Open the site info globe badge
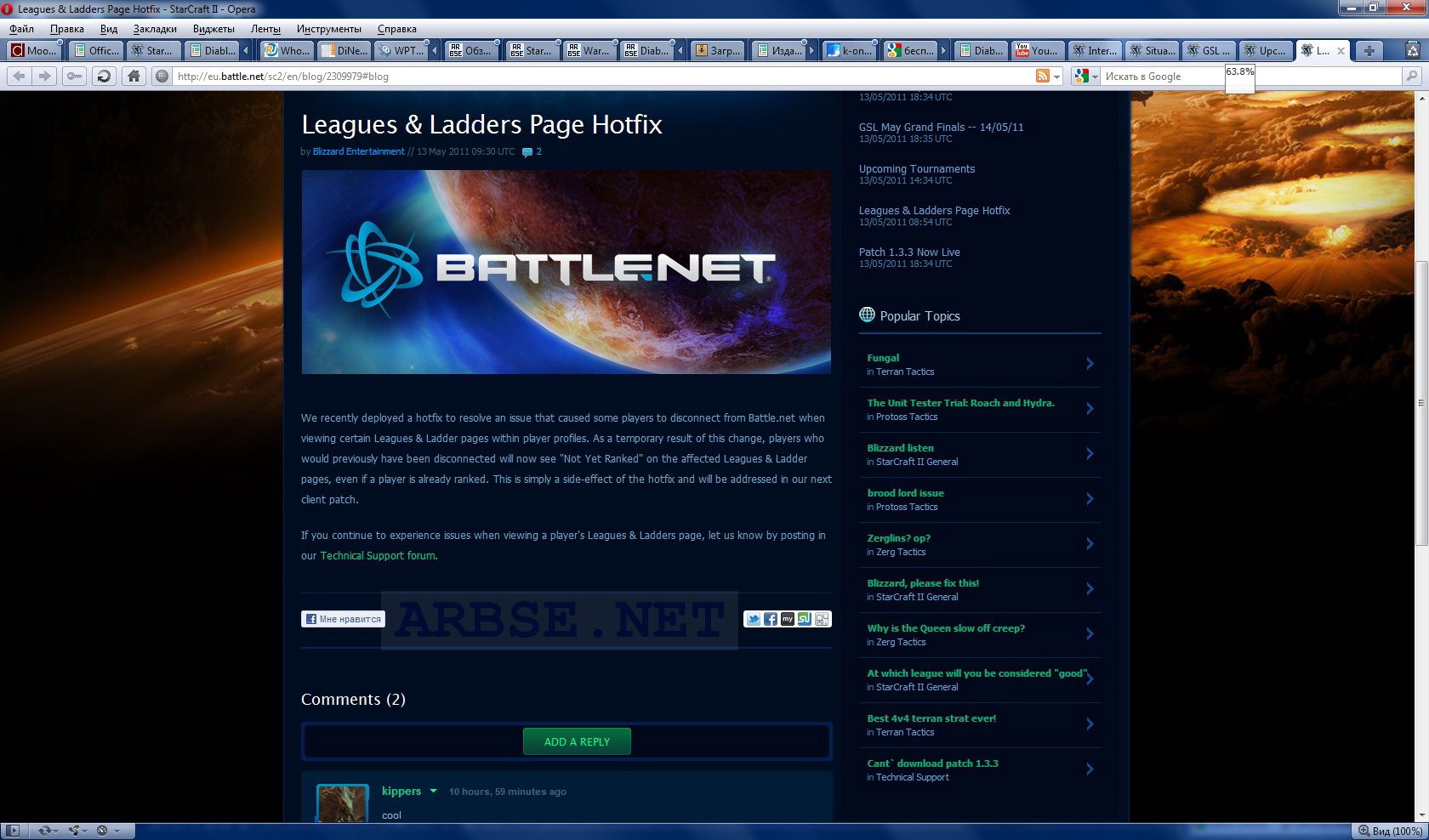Image resolution: width=1429 pixels, height=840 pixels. tap(162, 76)
